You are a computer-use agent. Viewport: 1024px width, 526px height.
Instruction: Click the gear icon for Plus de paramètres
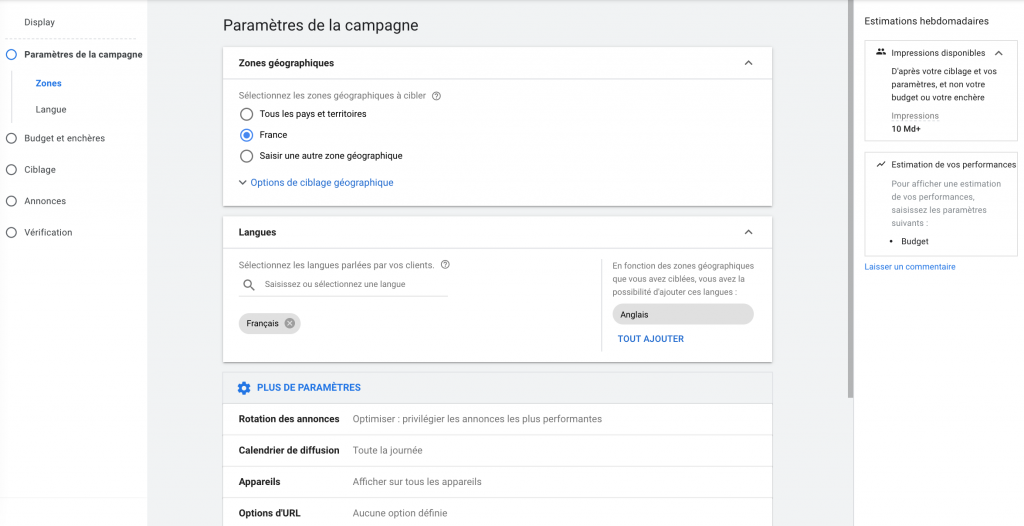click(244, 388)
